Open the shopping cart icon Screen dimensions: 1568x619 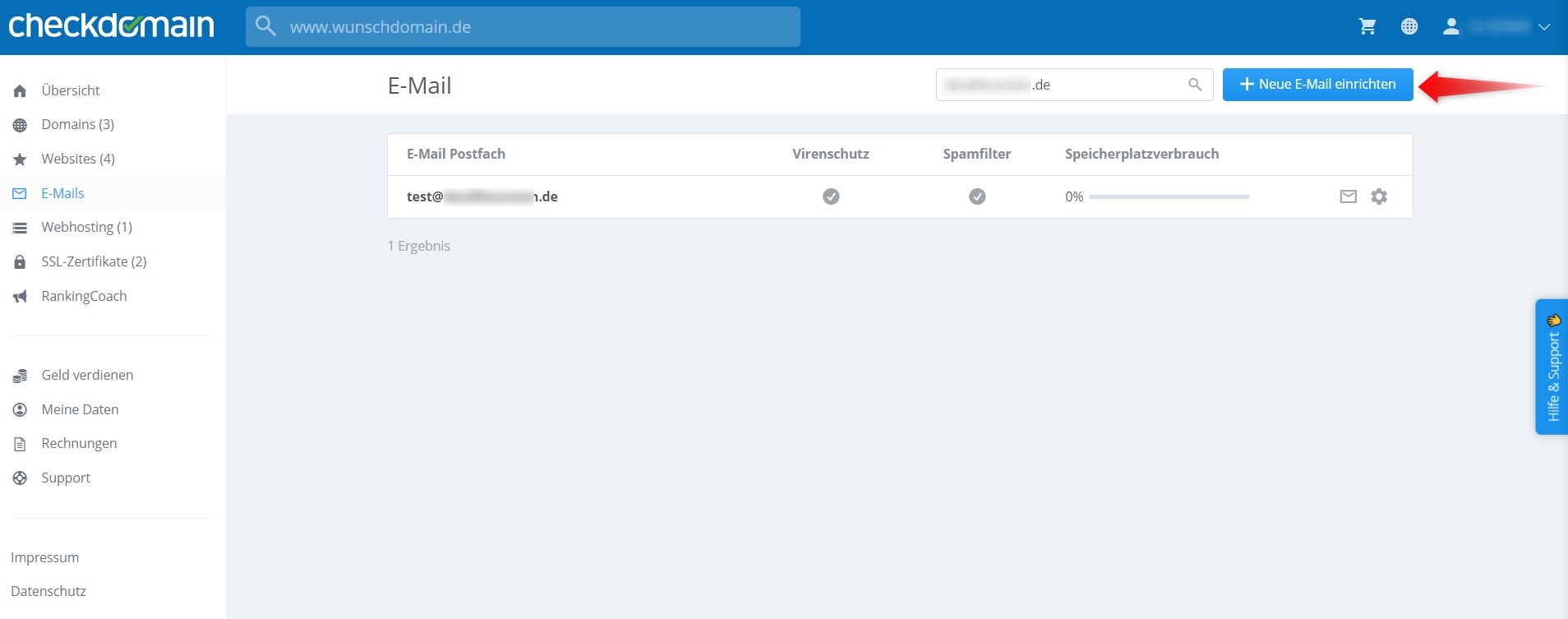tap(1367, 27)
